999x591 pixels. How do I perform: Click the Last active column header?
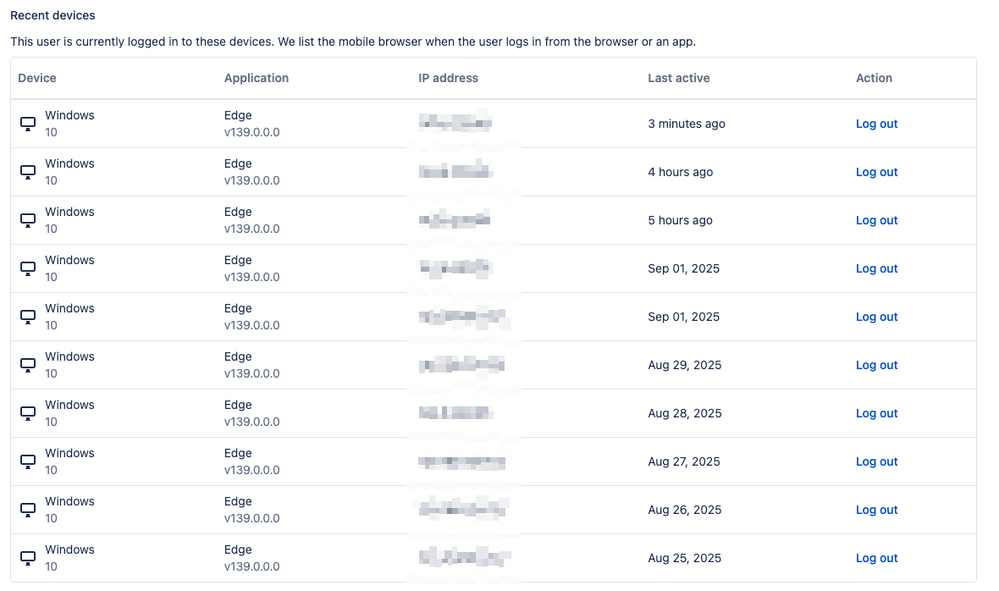coord(679,78)
